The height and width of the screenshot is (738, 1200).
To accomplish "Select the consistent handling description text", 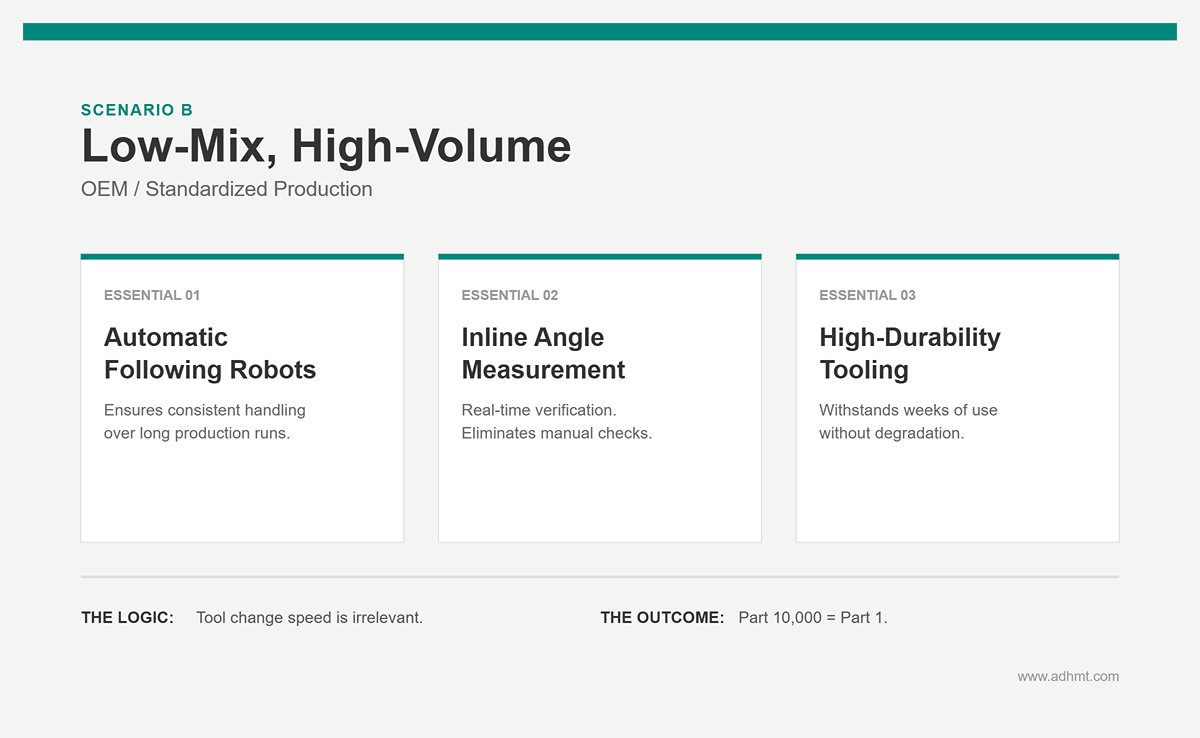I will [x=205, y=421].
